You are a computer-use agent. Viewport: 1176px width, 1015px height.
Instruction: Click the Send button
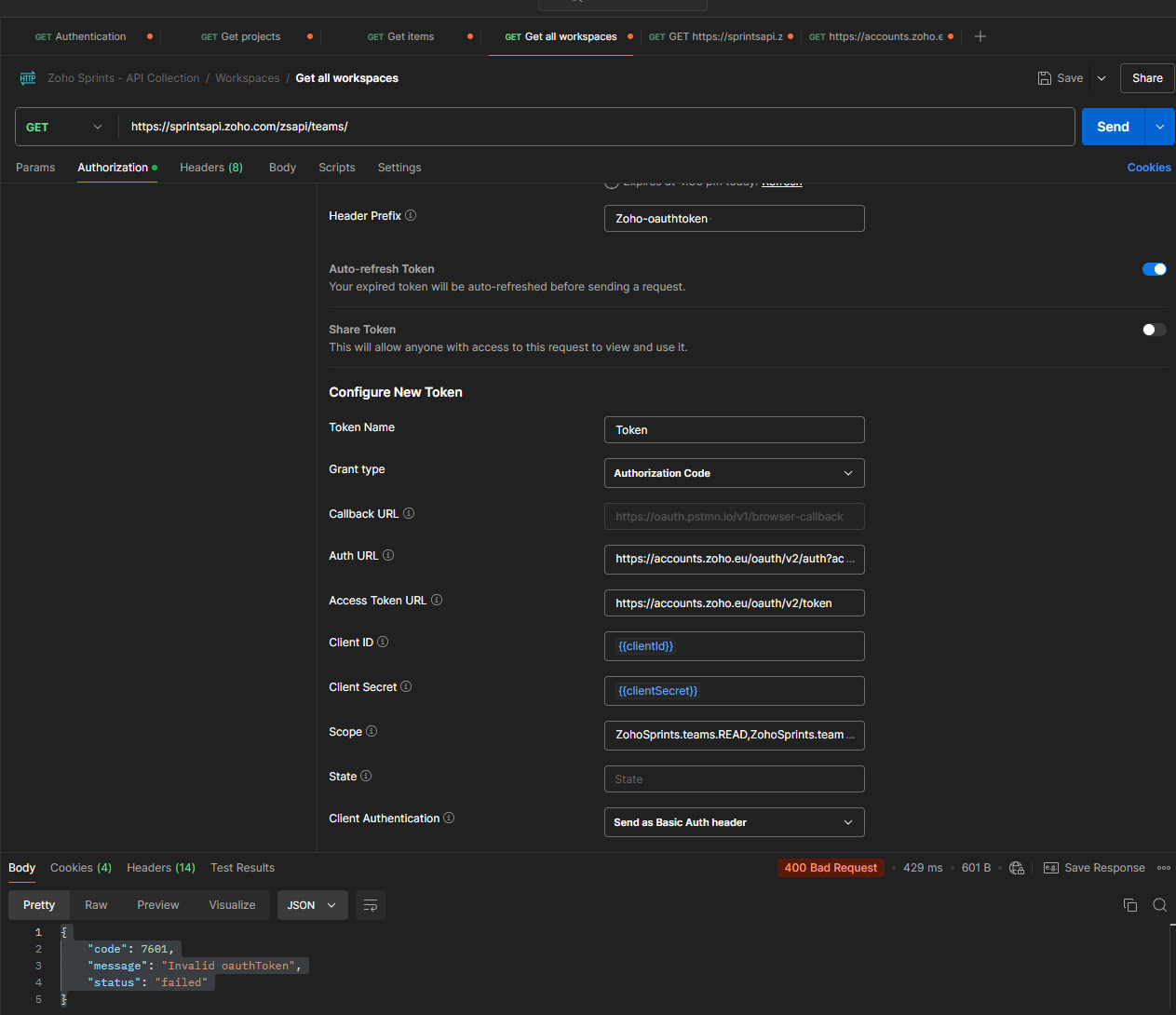click(1113, 127)
